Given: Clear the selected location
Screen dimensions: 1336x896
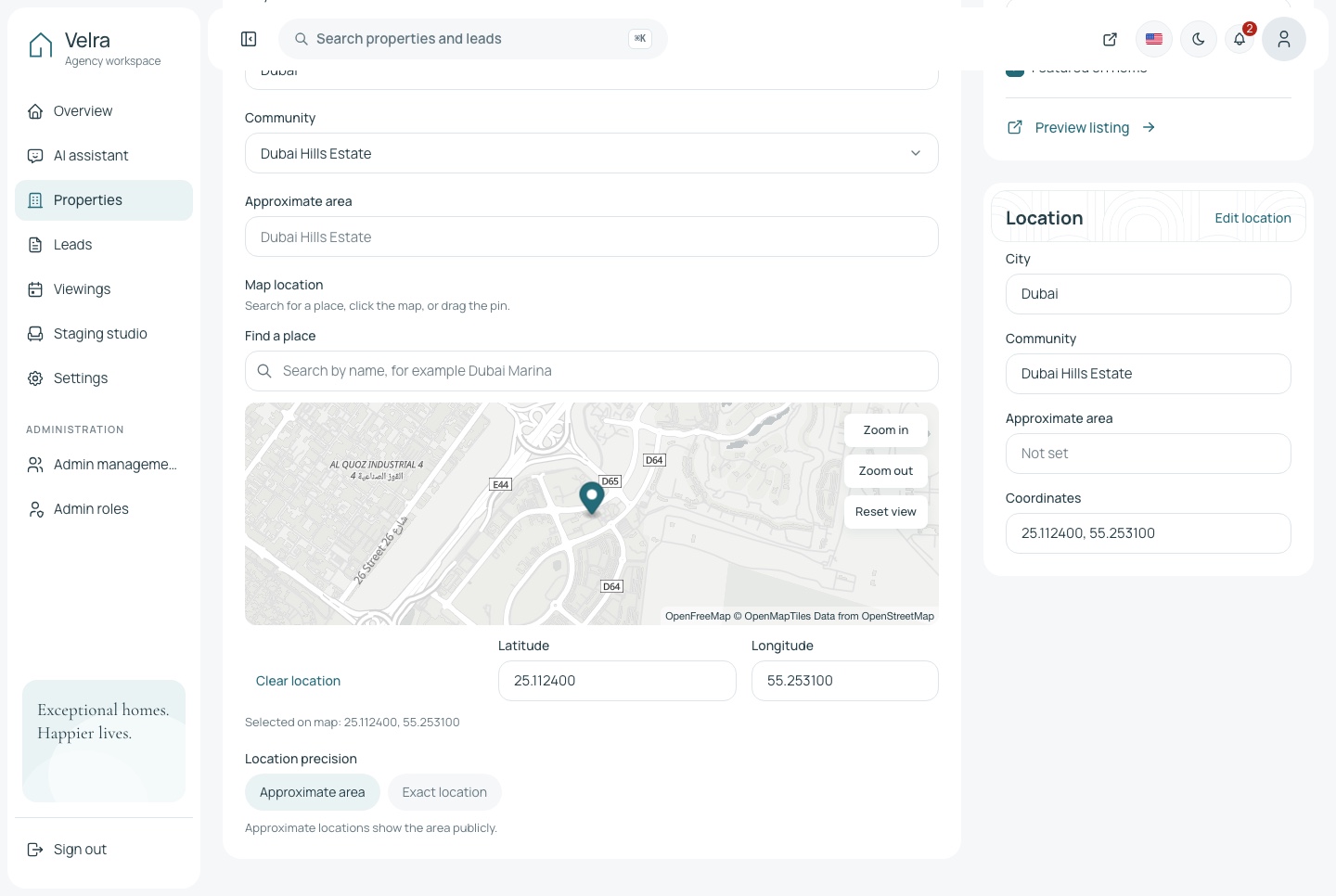Looking at the screenshot, I should pyautogui.click(x=298, y=681).
